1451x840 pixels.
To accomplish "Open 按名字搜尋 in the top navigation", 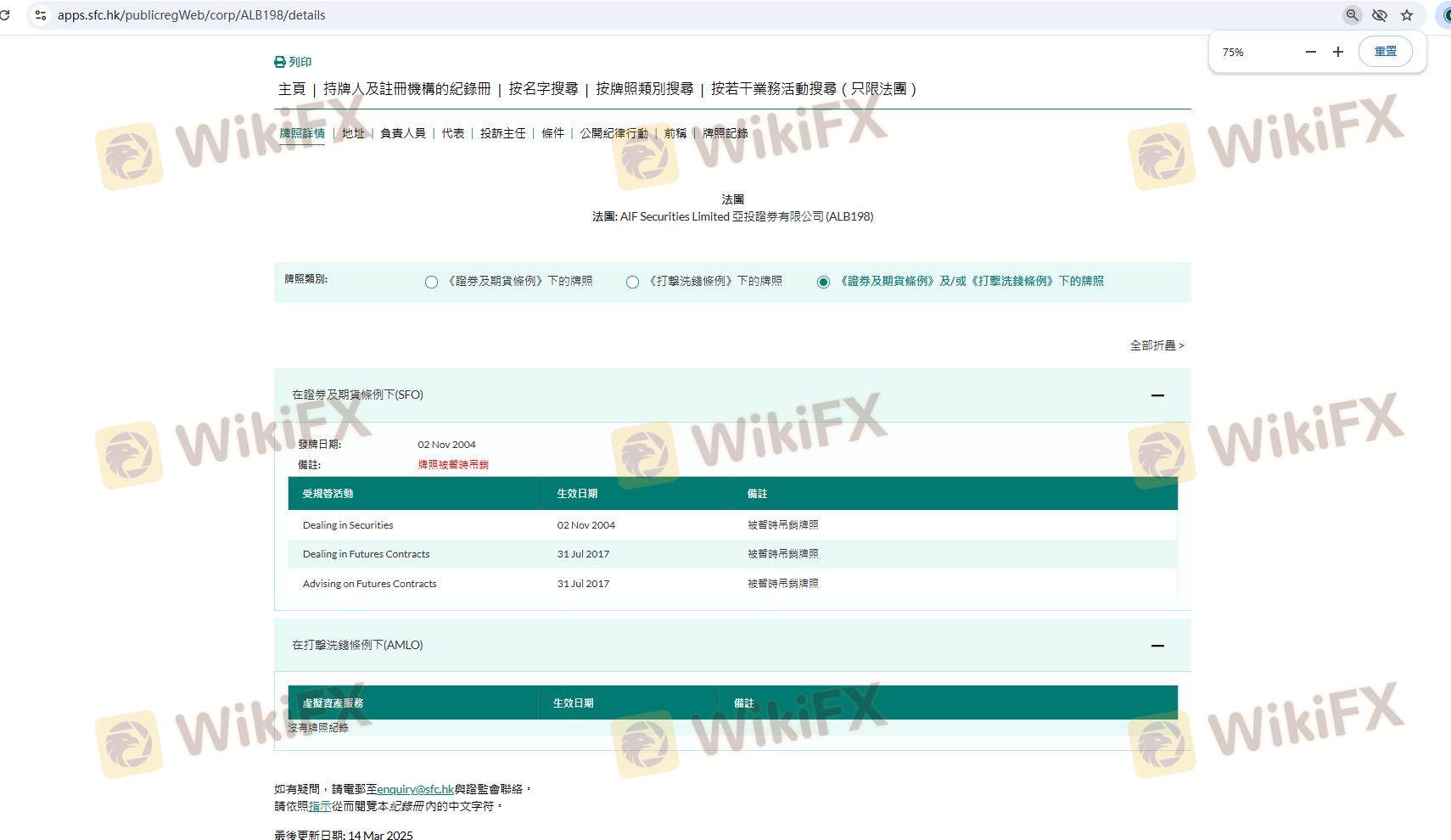I will [543, 89].
